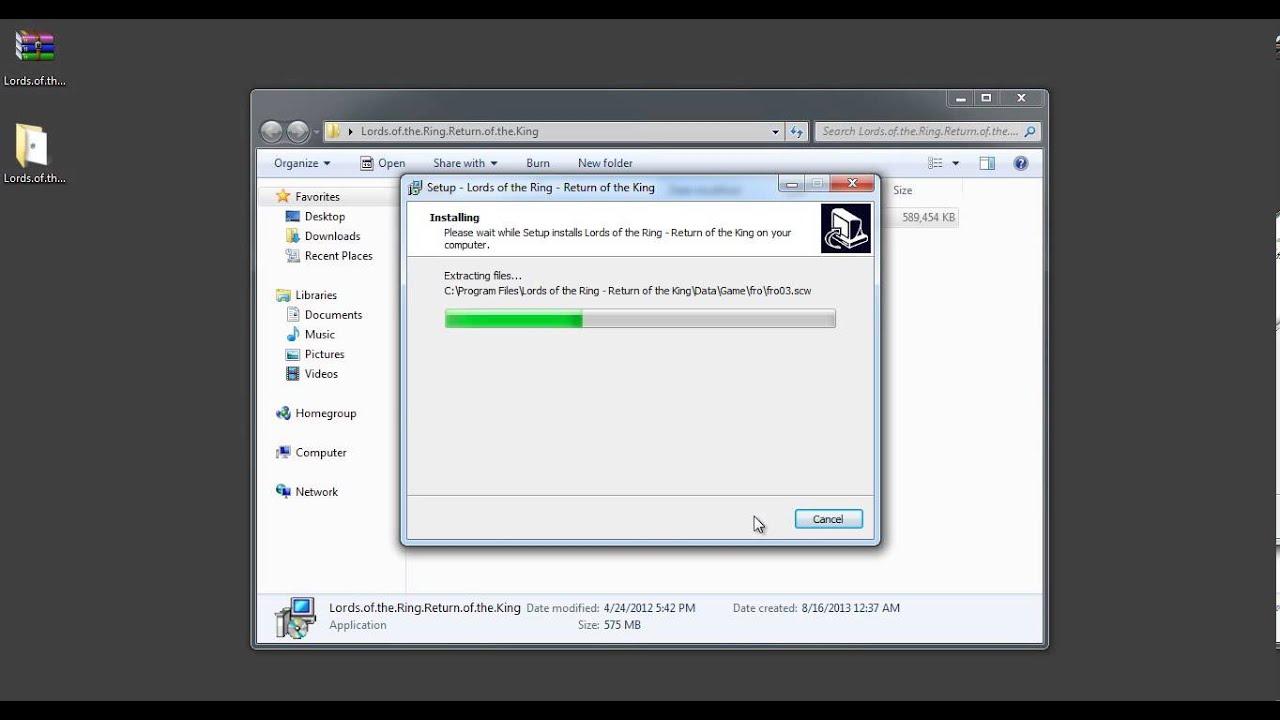Toggle the preview pane

pyautogui.click(x=987, y=163)
